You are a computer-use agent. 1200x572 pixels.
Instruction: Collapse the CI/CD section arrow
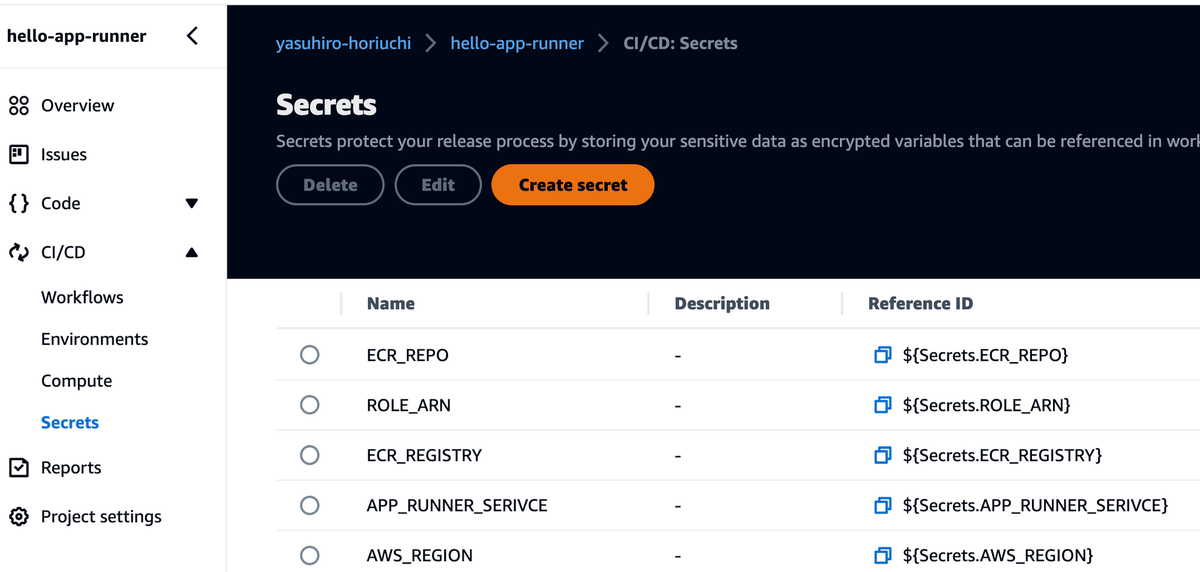tap(192, 253)
